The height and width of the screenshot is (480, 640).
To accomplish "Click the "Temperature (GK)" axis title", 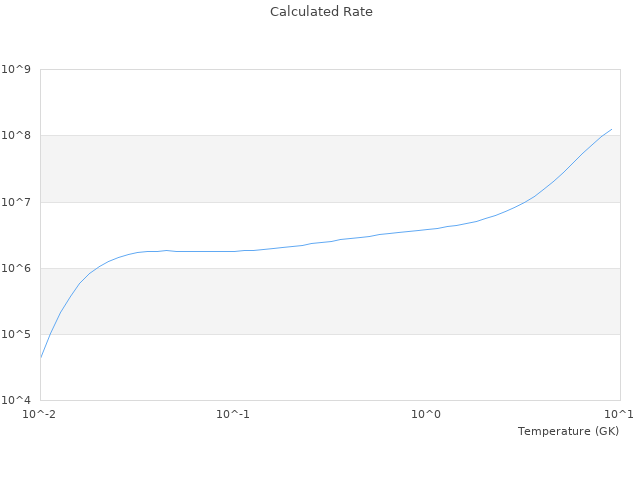I will (568, 431).
